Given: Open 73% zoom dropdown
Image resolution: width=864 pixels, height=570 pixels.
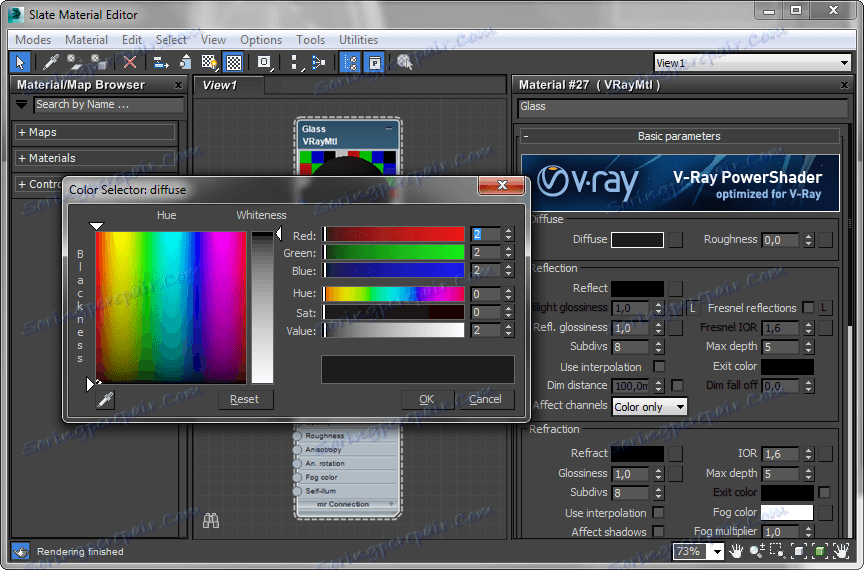Looking at the screenshot, I should 717,551.
